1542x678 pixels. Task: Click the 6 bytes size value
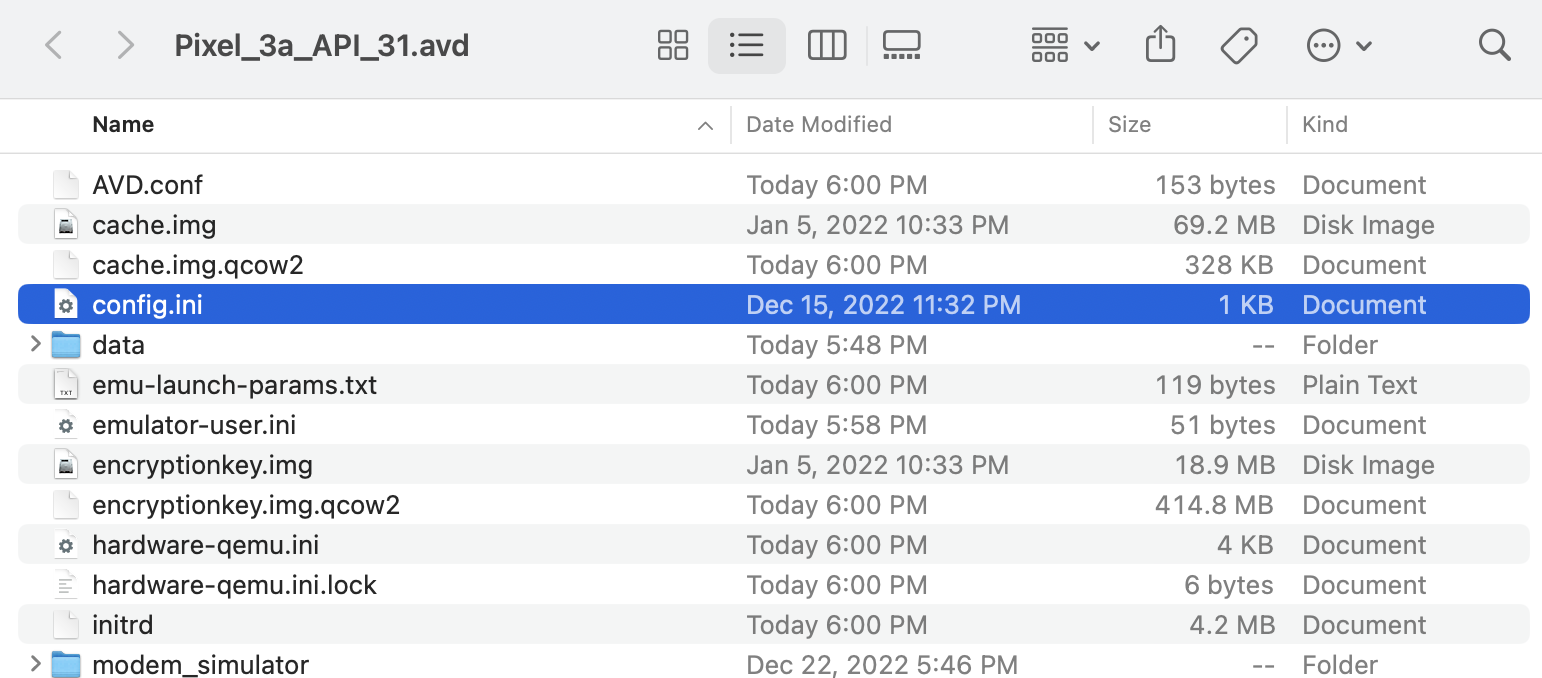1229,585
